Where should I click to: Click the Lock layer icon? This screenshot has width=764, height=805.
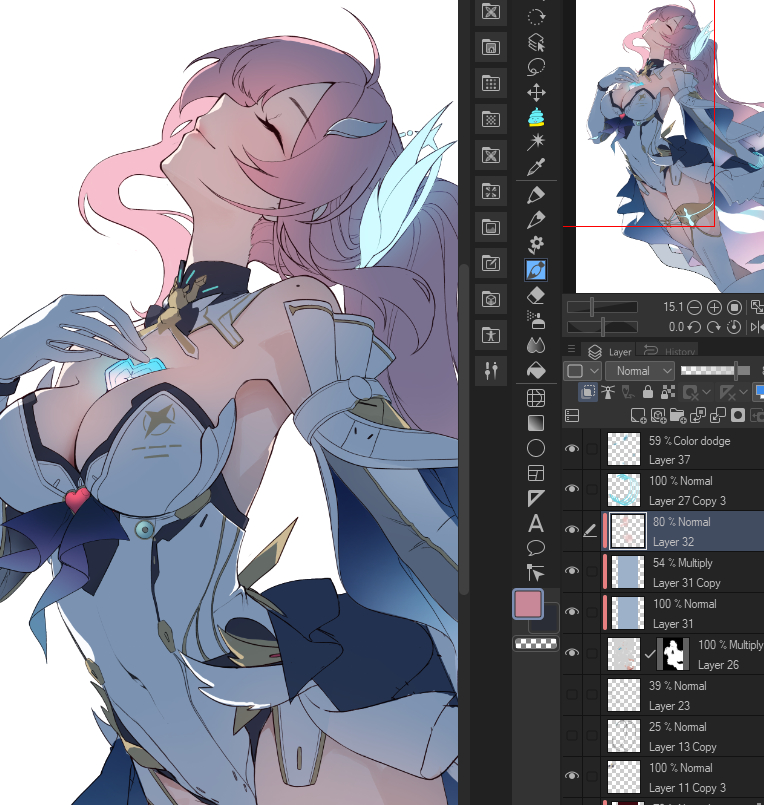[648, 393]
